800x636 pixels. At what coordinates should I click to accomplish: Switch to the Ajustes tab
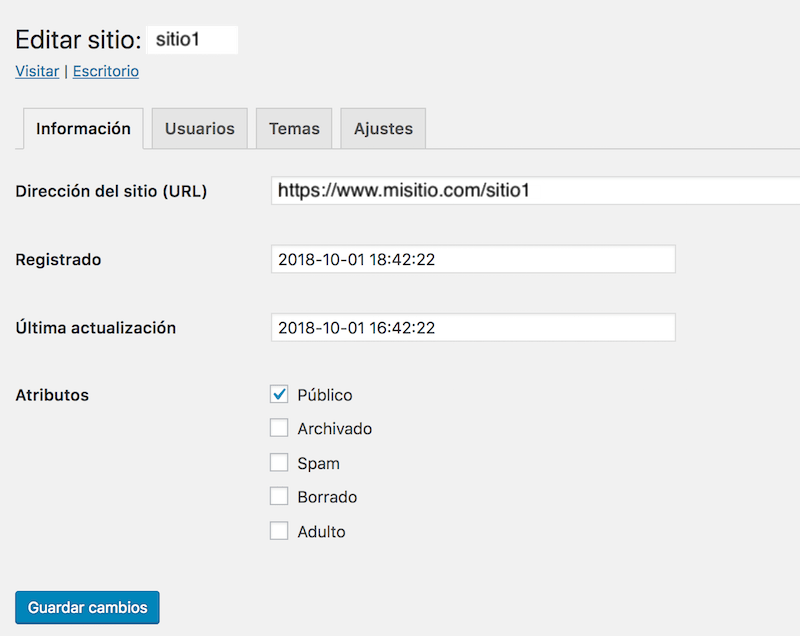pyautogui.click(x=383, y=129)
